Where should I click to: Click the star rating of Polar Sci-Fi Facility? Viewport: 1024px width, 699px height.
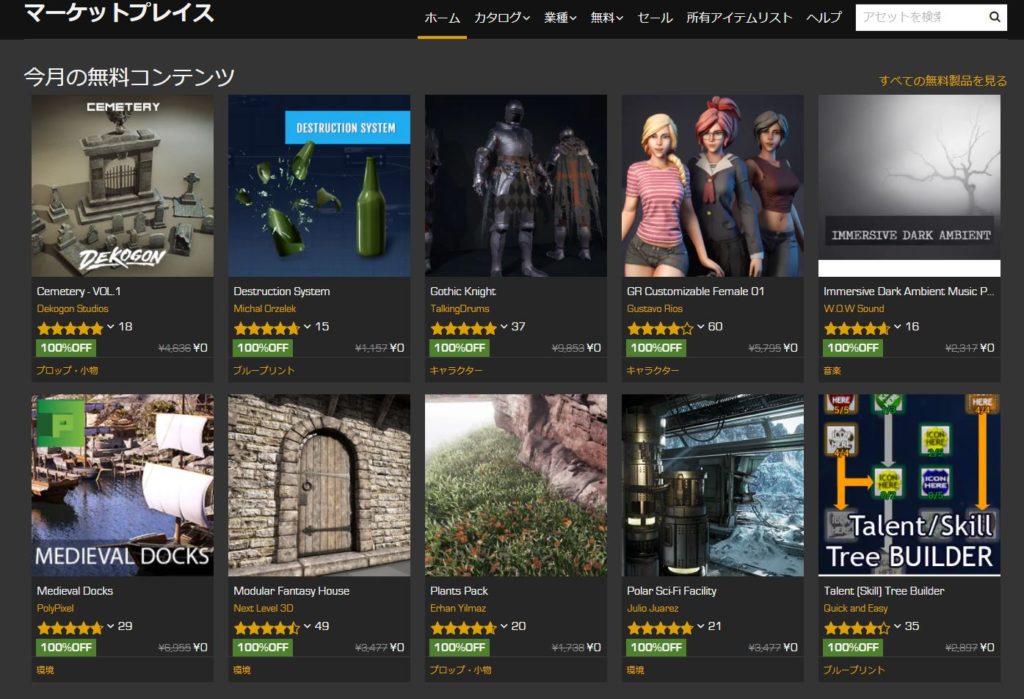660,627
